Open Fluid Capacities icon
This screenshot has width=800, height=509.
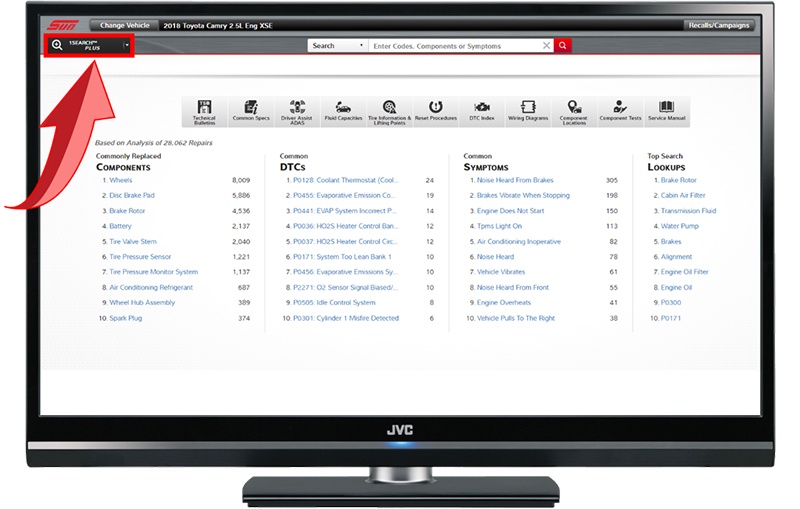tap(343, 112)
